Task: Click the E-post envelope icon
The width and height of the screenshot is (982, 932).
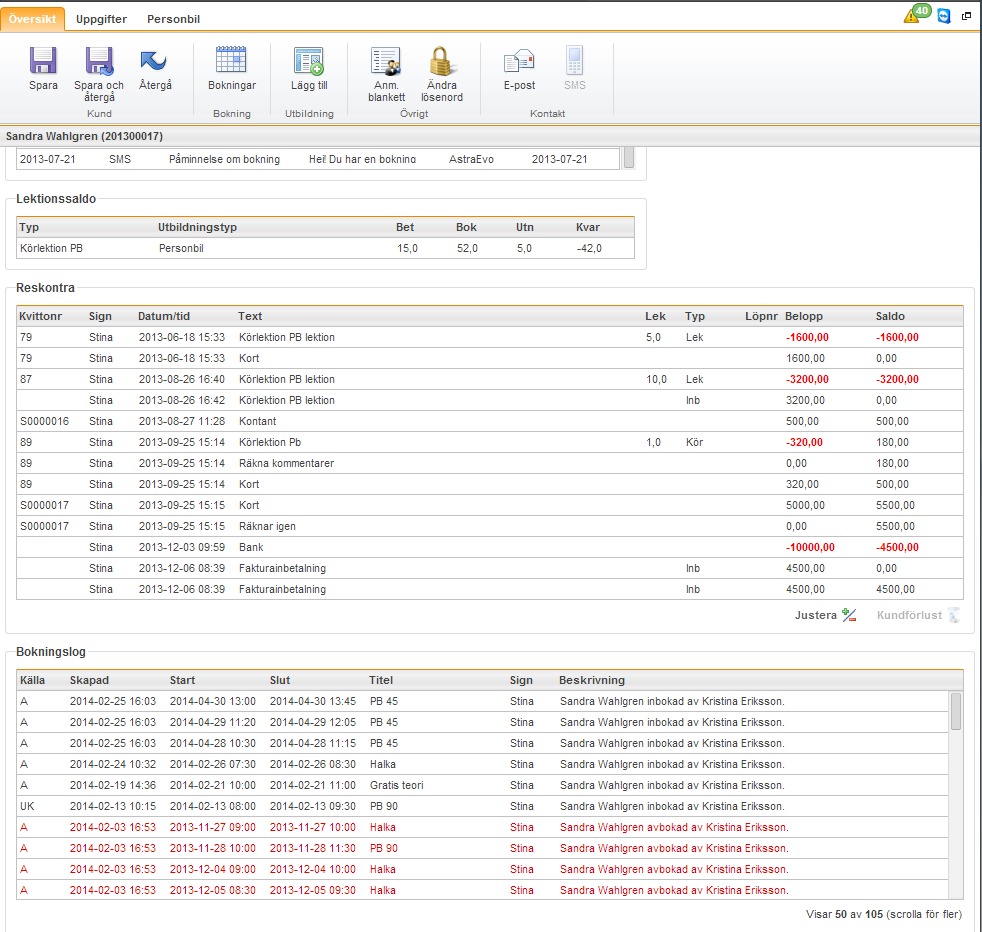Action: point(519,61)
